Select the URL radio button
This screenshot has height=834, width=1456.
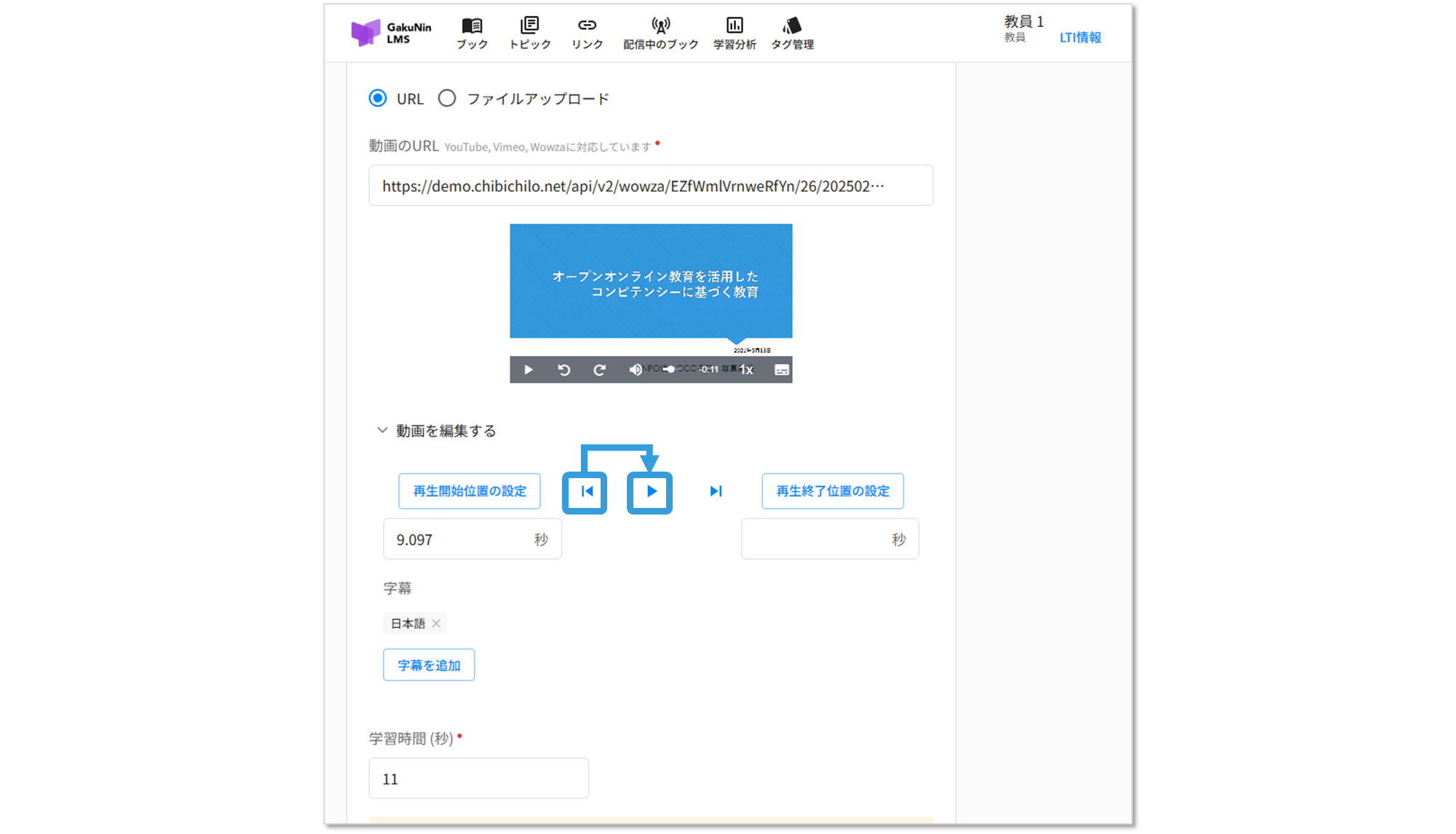click(378, 98)
